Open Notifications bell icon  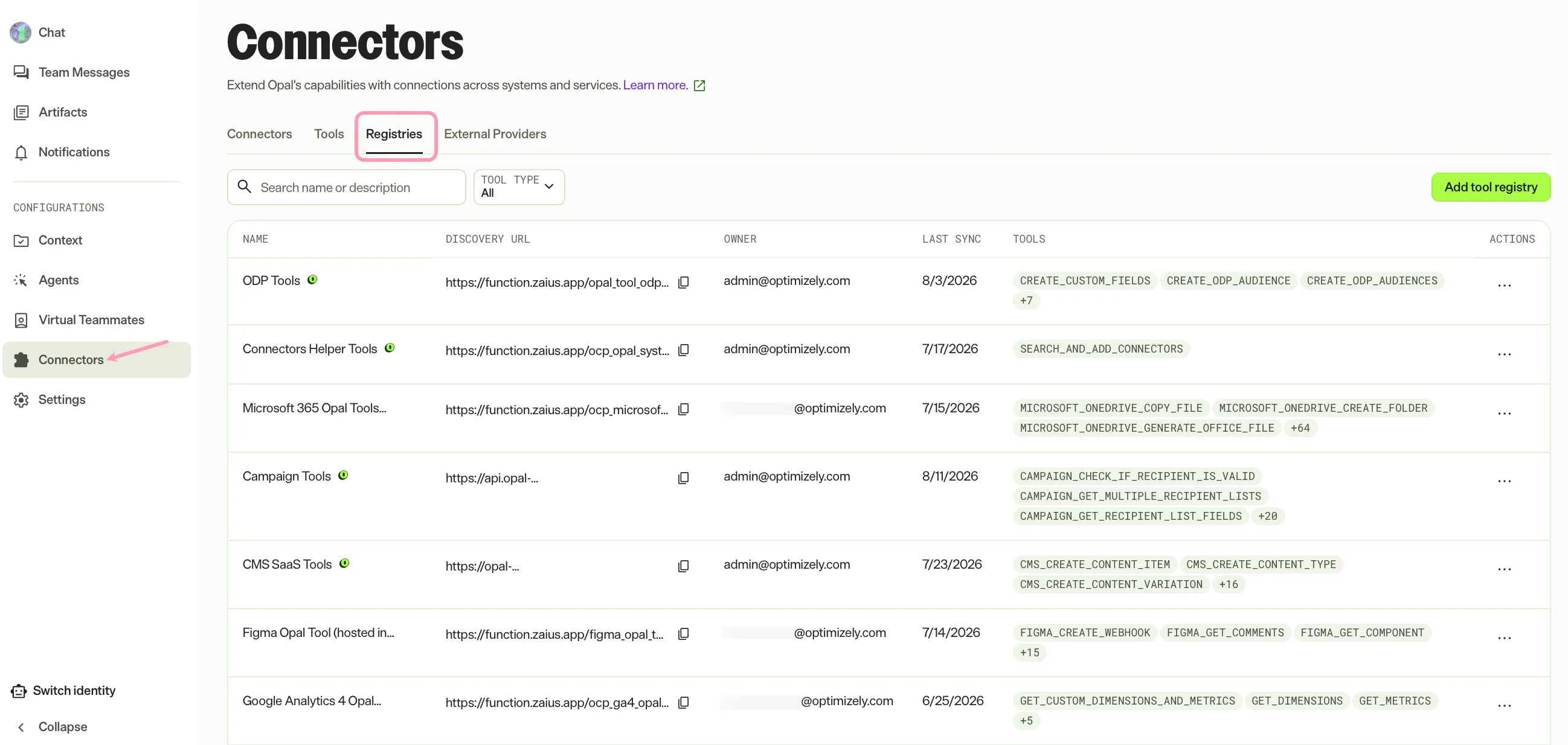(x=21, y=152)
